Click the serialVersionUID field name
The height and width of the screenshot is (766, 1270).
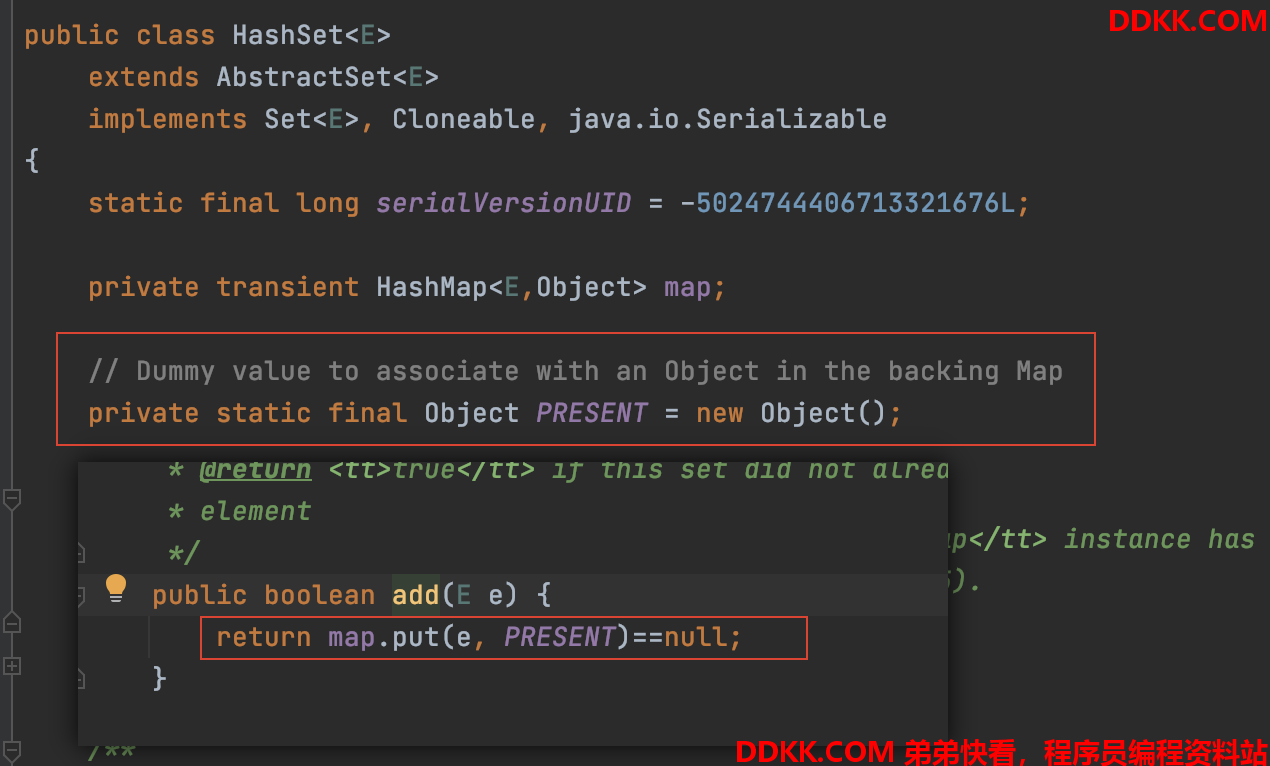(504, 203)
